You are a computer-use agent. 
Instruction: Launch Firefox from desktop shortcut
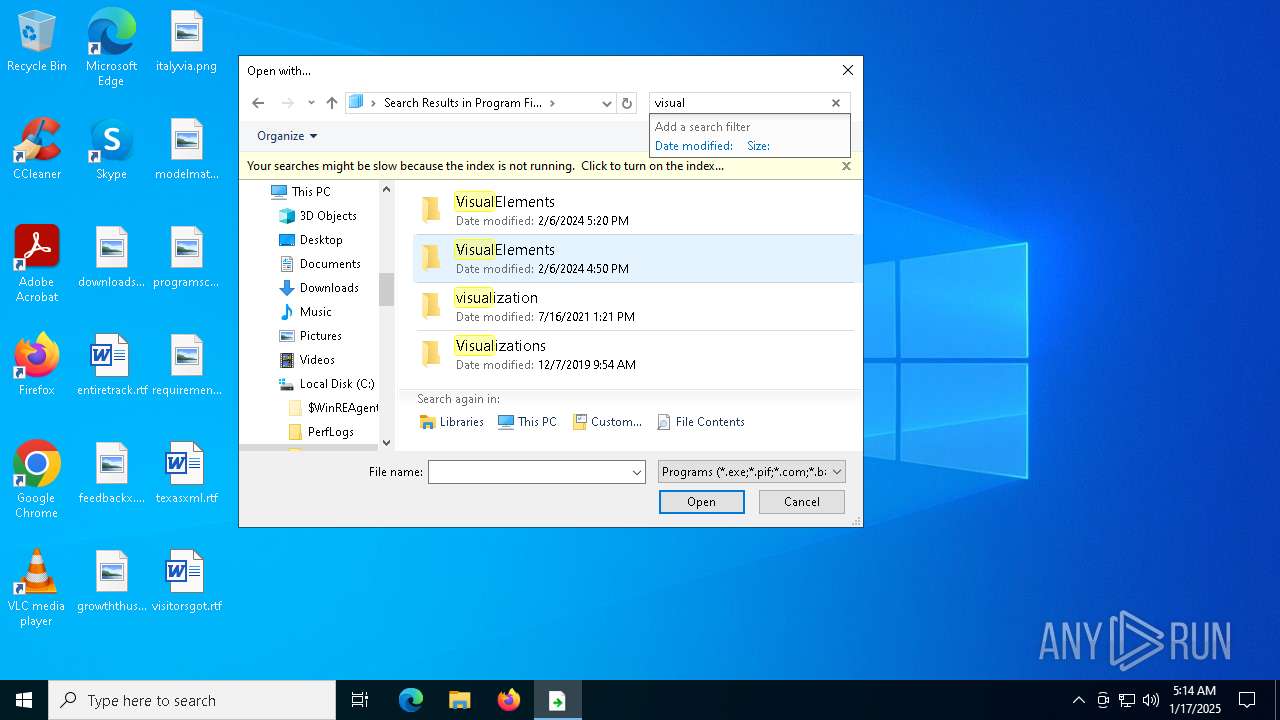coord(37,365)
